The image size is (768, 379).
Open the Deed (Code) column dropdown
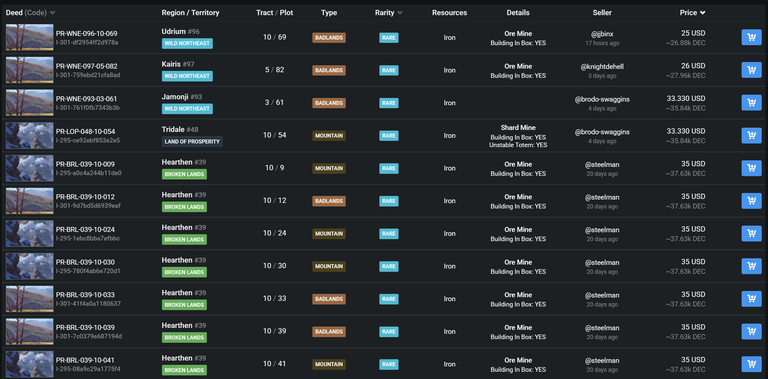point(52,13)
